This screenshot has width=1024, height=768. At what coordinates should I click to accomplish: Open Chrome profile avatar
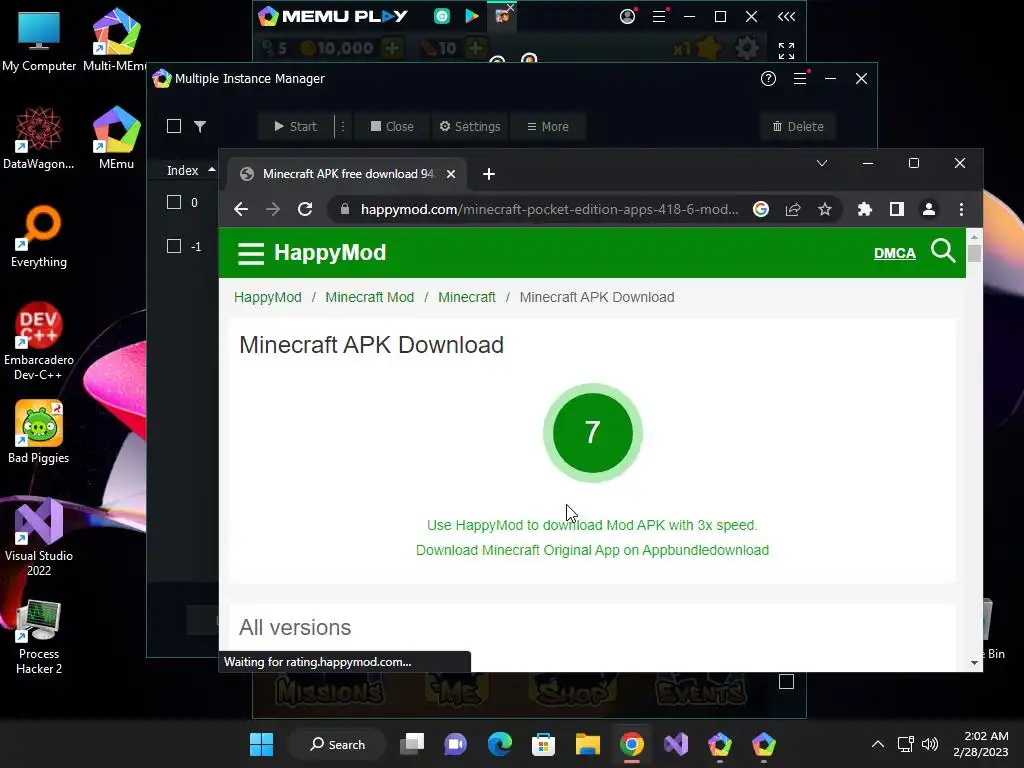[929, 209]
